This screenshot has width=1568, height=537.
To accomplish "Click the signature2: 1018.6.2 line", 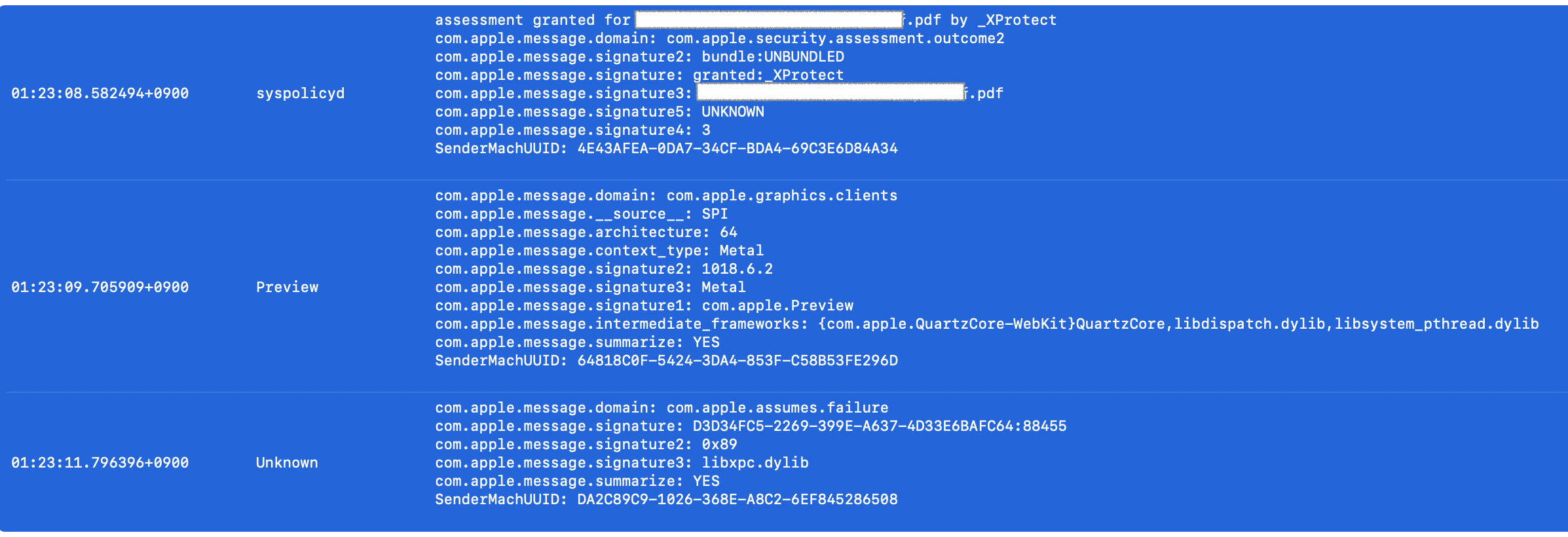I will point(604,269).
